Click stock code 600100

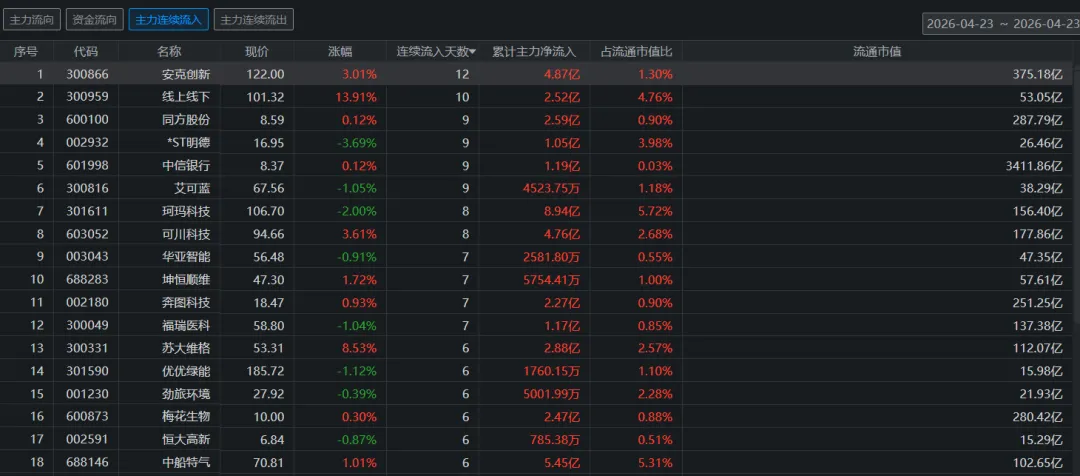(x=87, y=120)
